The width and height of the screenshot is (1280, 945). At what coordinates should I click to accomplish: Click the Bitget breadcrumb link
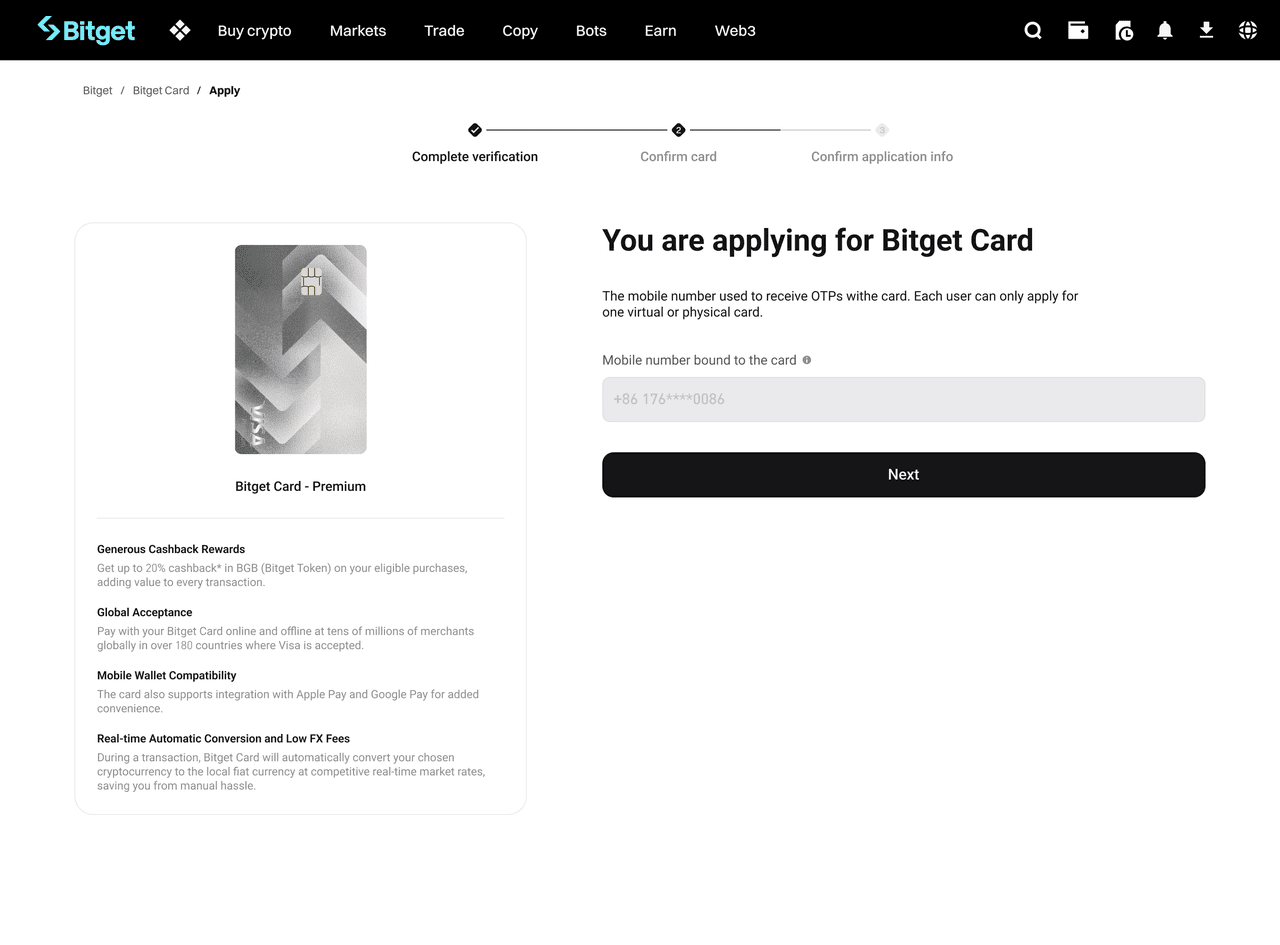(97, 90)
